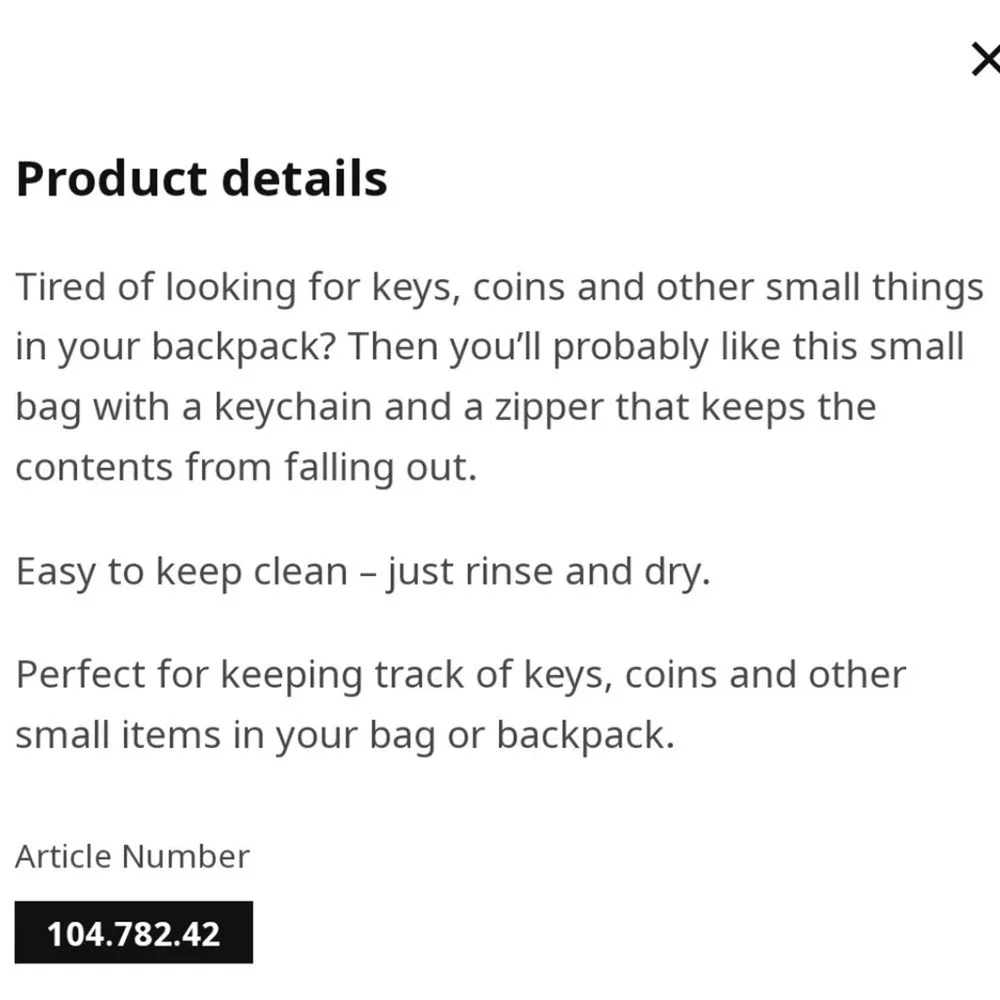
Task: Click the Product details heading
Action: click(202, 179)
